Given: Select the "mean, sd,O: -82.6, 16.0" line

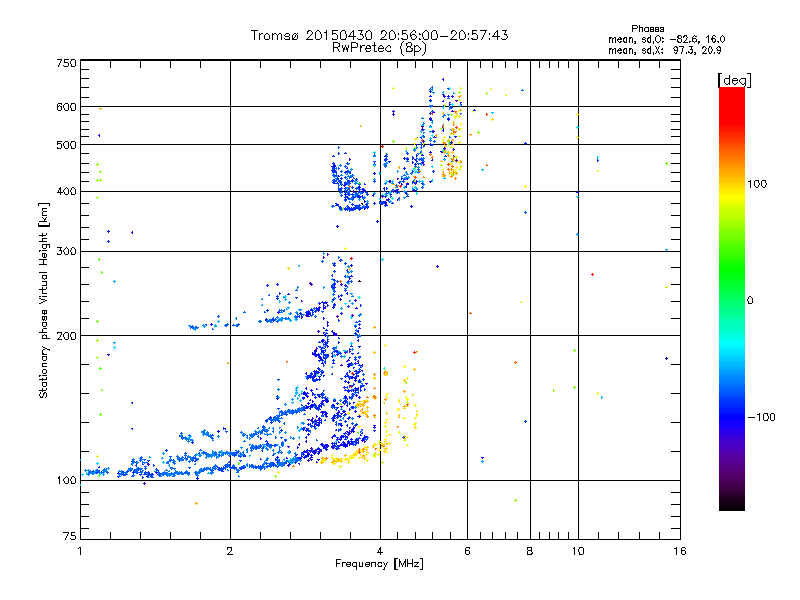Looking at the screenshot, I should (666, 39).
